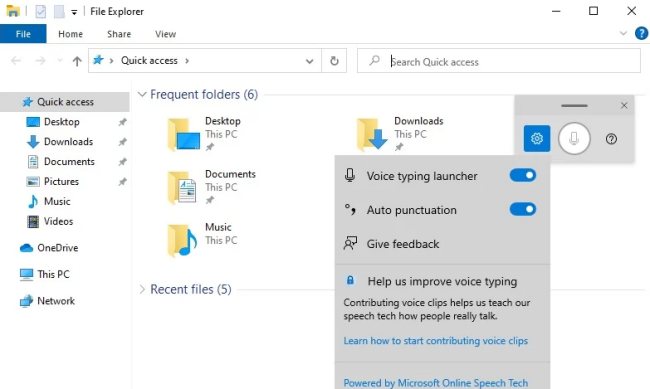Image resolution: width=650 pixels, height=389 pixels.
Task: Select the Downloads folder icon in Frequent folders
Action: click(372, 134)
